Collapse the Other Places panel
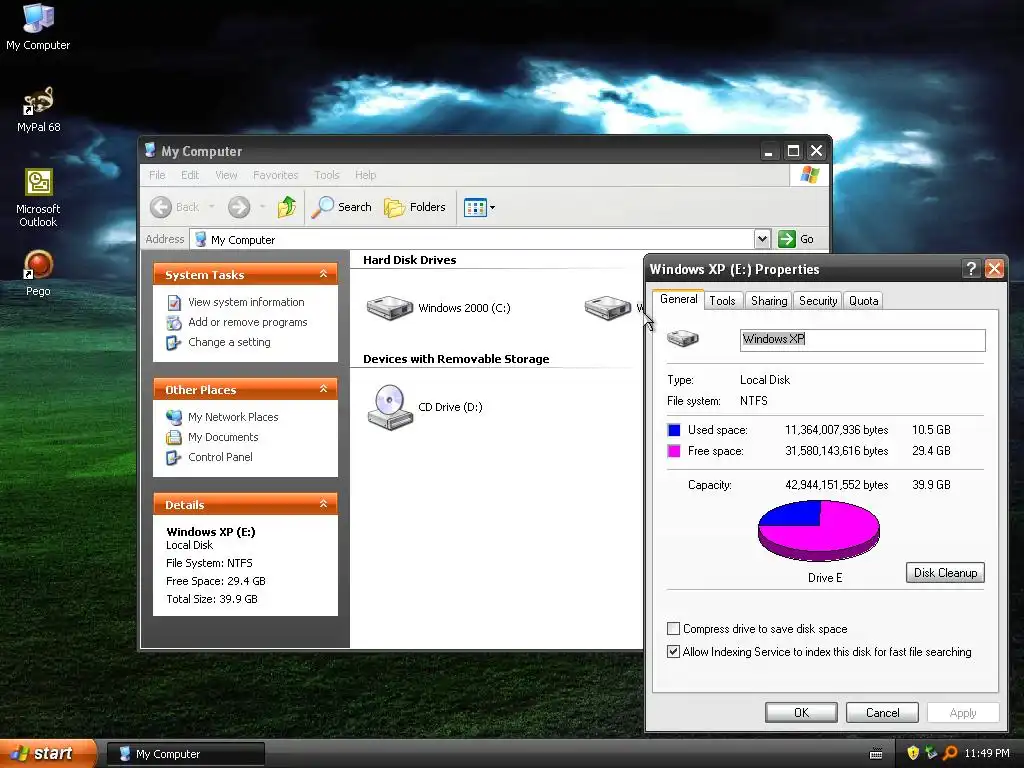This screenshot has height=768, width=1024. click(x=323, y=389)
